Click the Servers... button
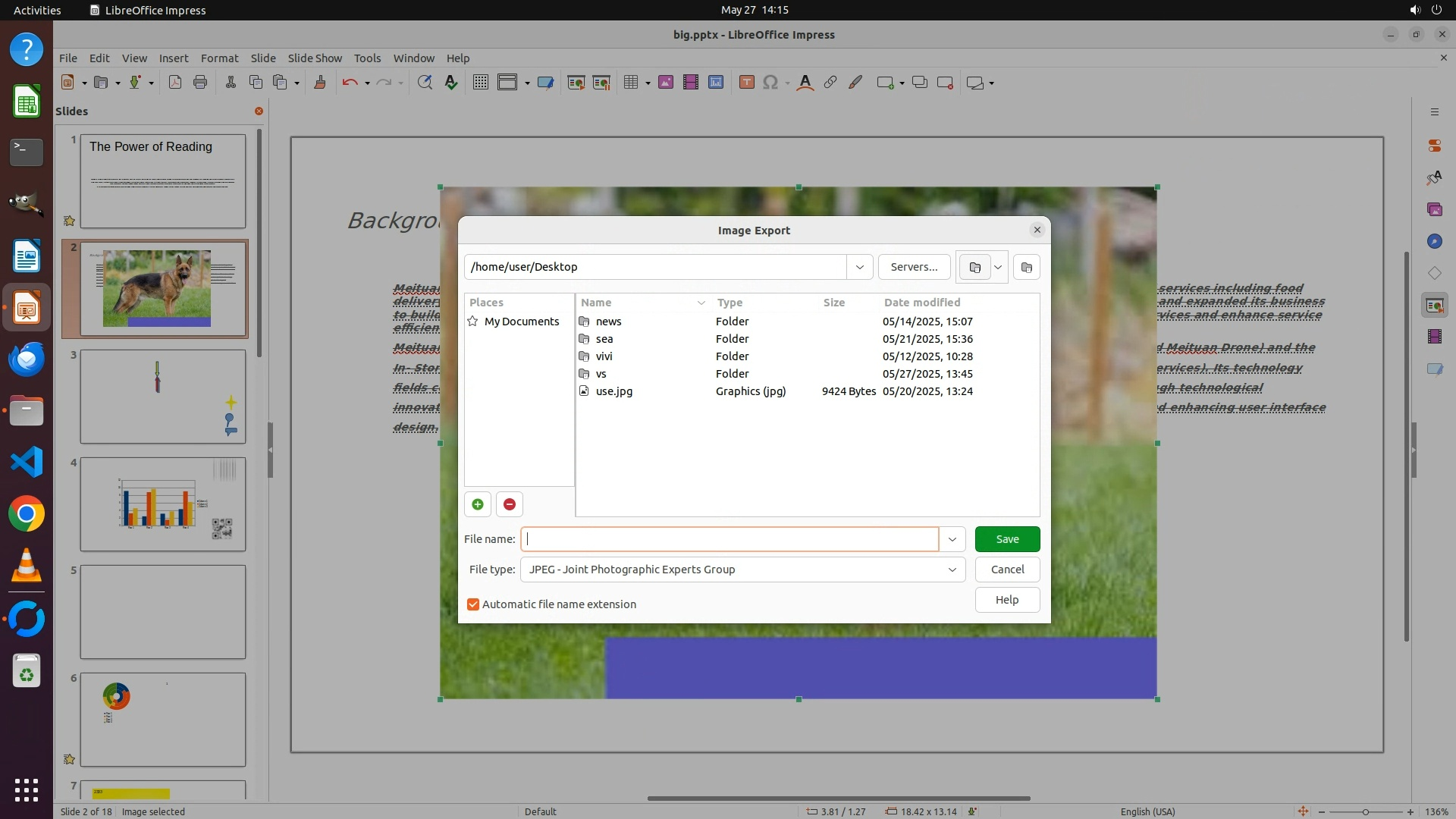The width and height of the screenshot is (1456, 819). pyautogui.click(x=914, y=267)
